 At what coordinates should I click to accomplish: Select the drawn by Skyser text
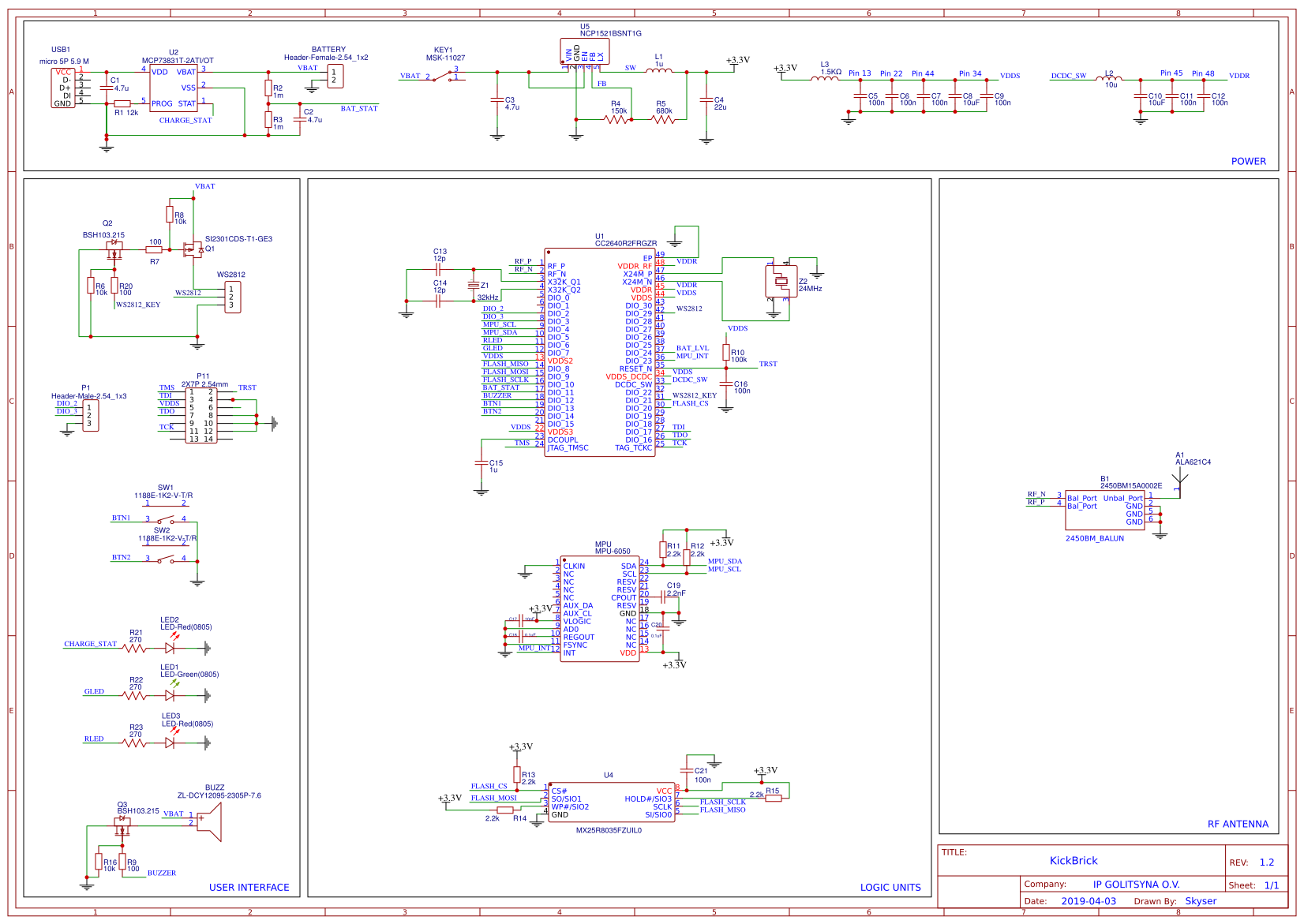(x=1203, y=900)
